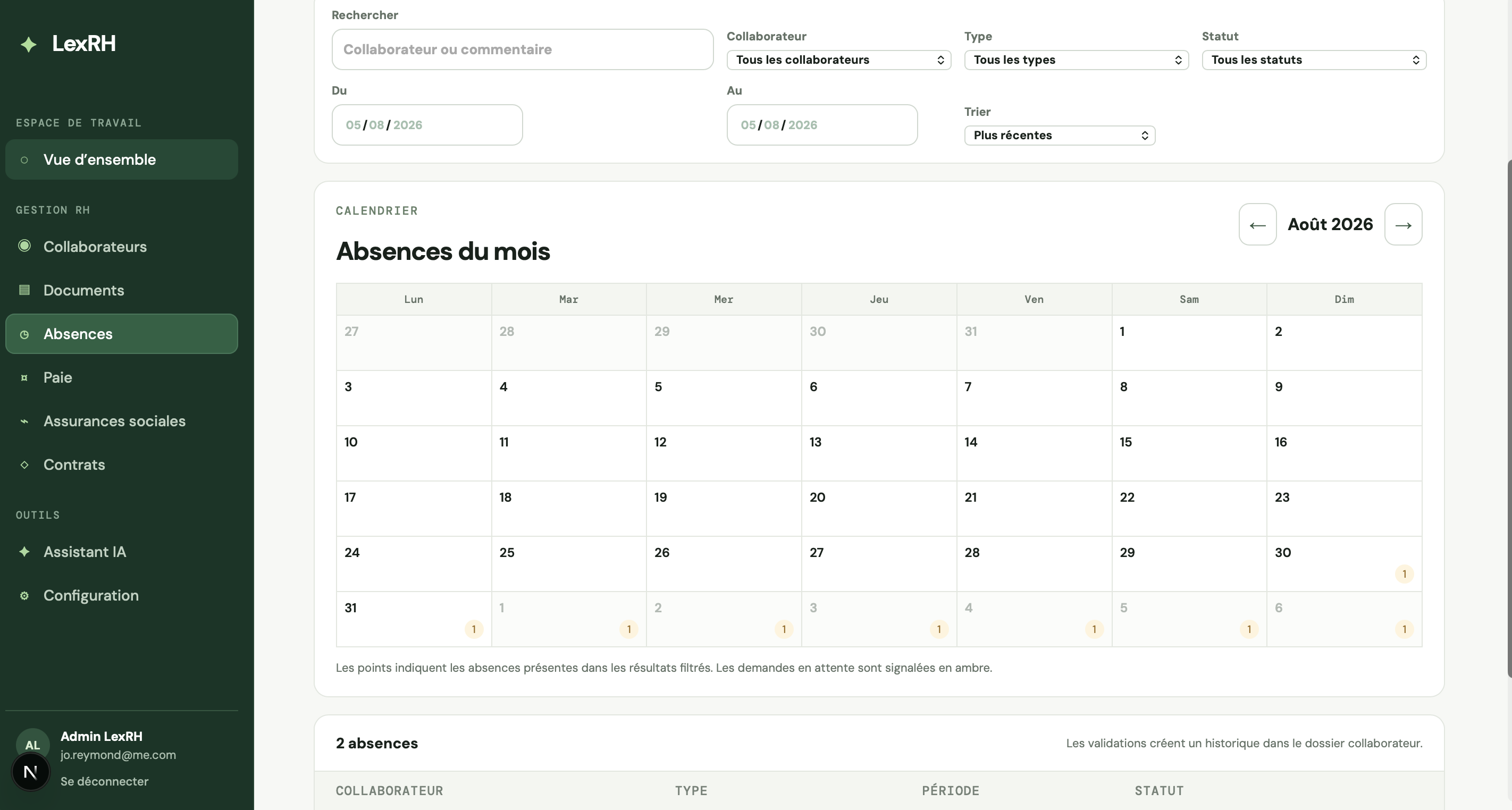
Task: Click the Du date field
Action: point(427,125)
